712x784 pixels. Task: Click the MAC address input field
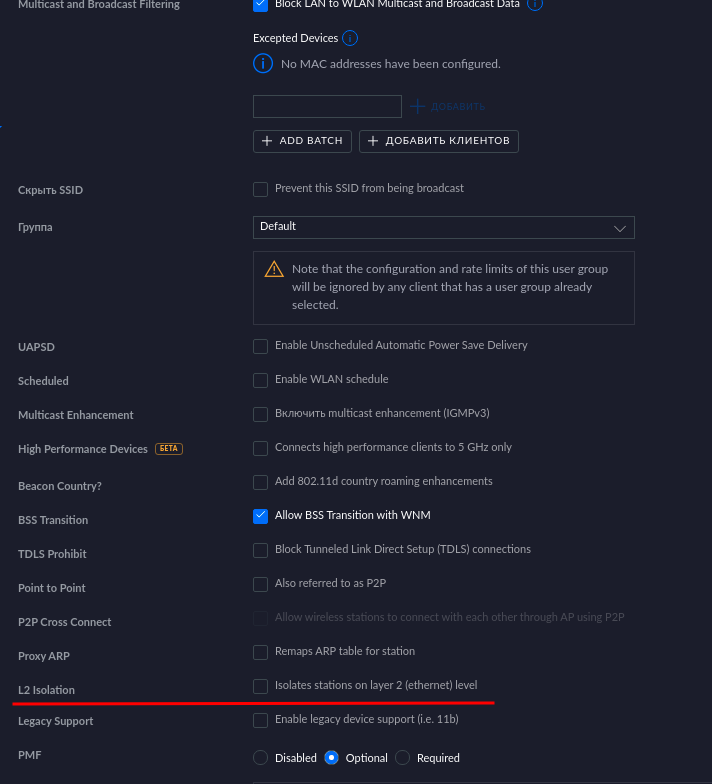(328, 106)
